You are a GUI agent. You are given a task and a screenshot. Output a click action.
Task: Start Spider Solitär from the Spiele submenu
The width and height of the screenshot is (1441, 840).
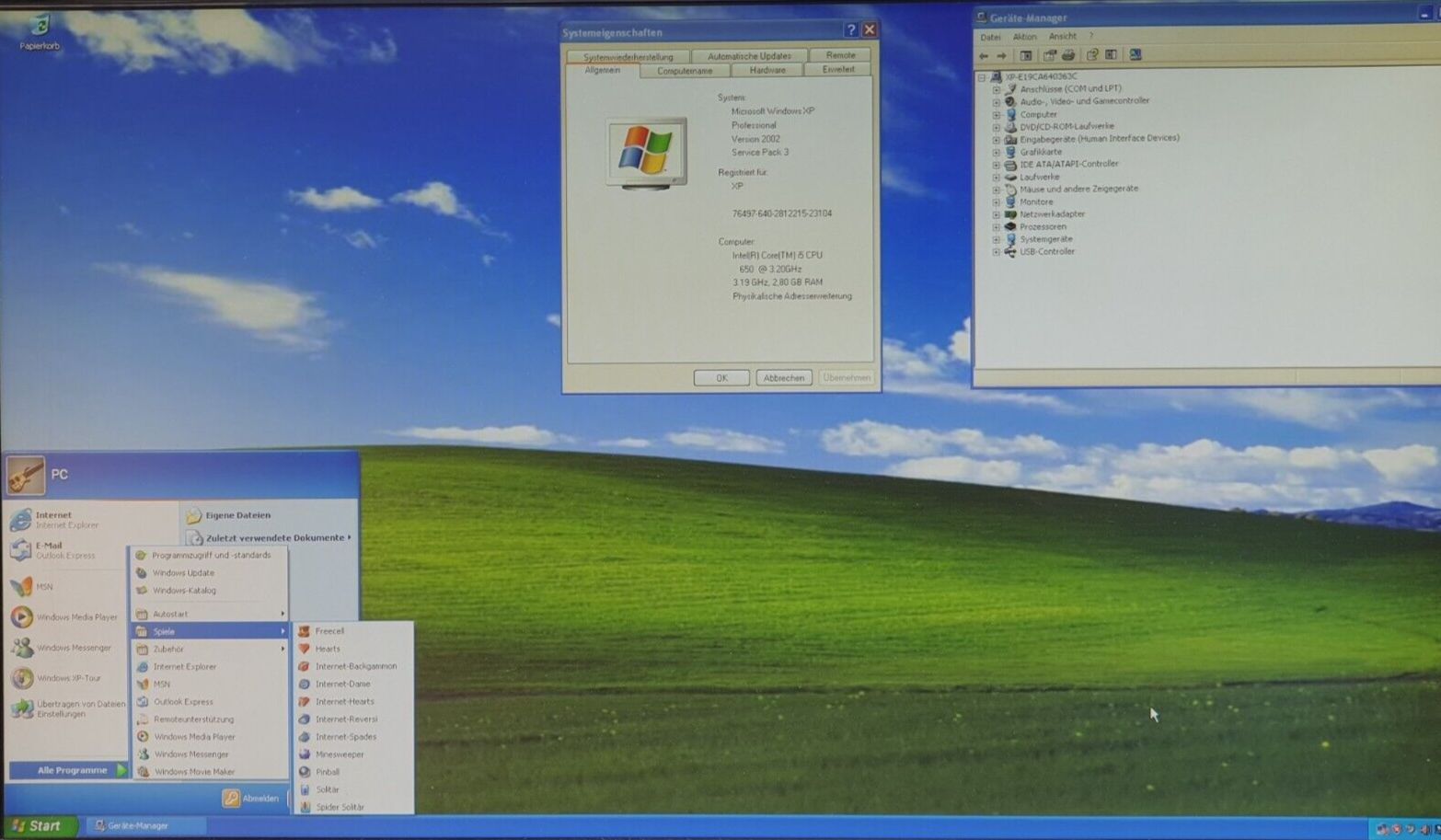click(x=340, y=807)
